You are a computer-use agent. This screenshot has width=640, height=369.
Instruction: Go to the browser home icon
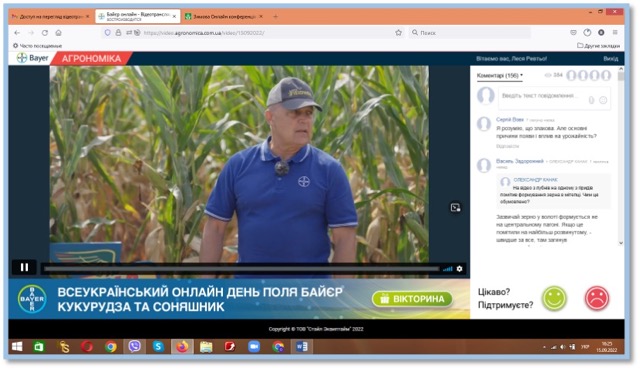click(58, 33)
